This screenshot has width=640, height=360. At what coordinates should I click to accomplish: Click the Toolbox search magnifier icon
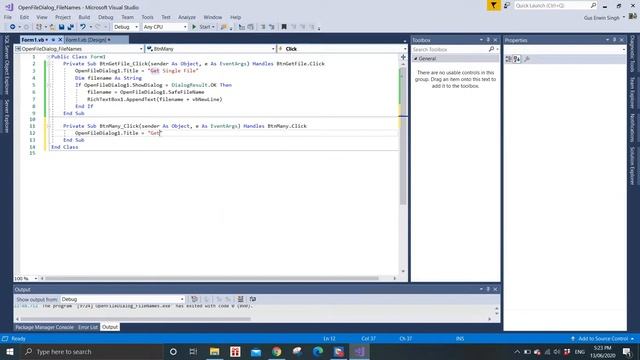tap(491, 49)
